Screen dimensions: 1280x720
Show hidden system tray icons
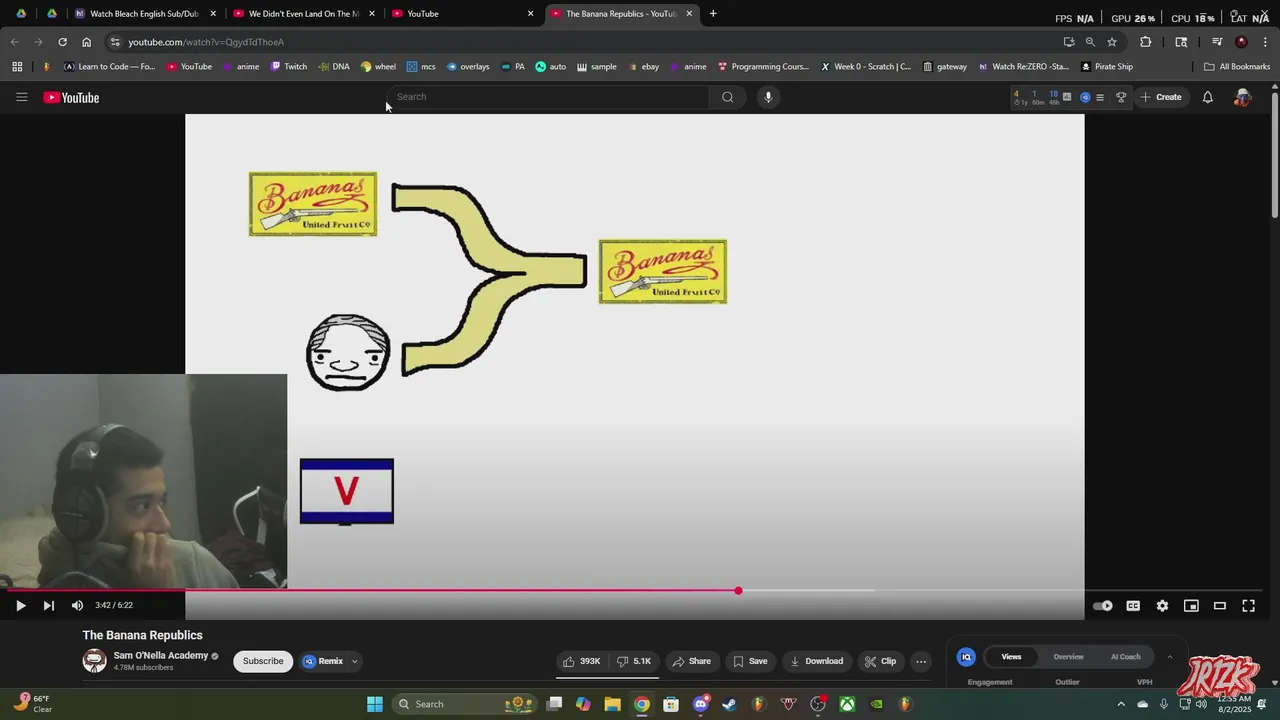point(1120,704)
